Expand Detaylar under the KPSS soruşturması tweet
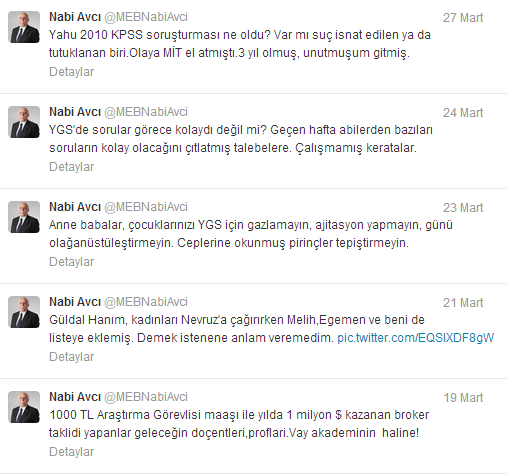Image resolution: width=507 pixels, height=475 pixels. click(72, 72)
